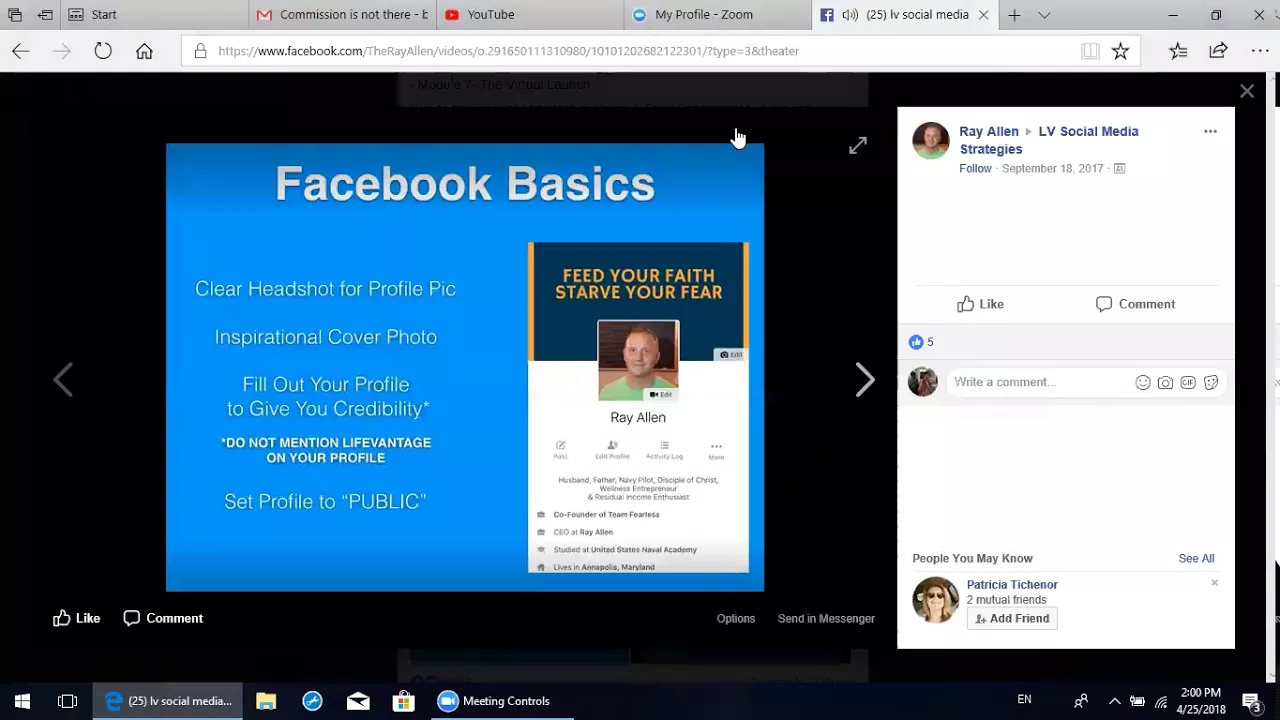Open the Favorites hub

pos(1178,51)
